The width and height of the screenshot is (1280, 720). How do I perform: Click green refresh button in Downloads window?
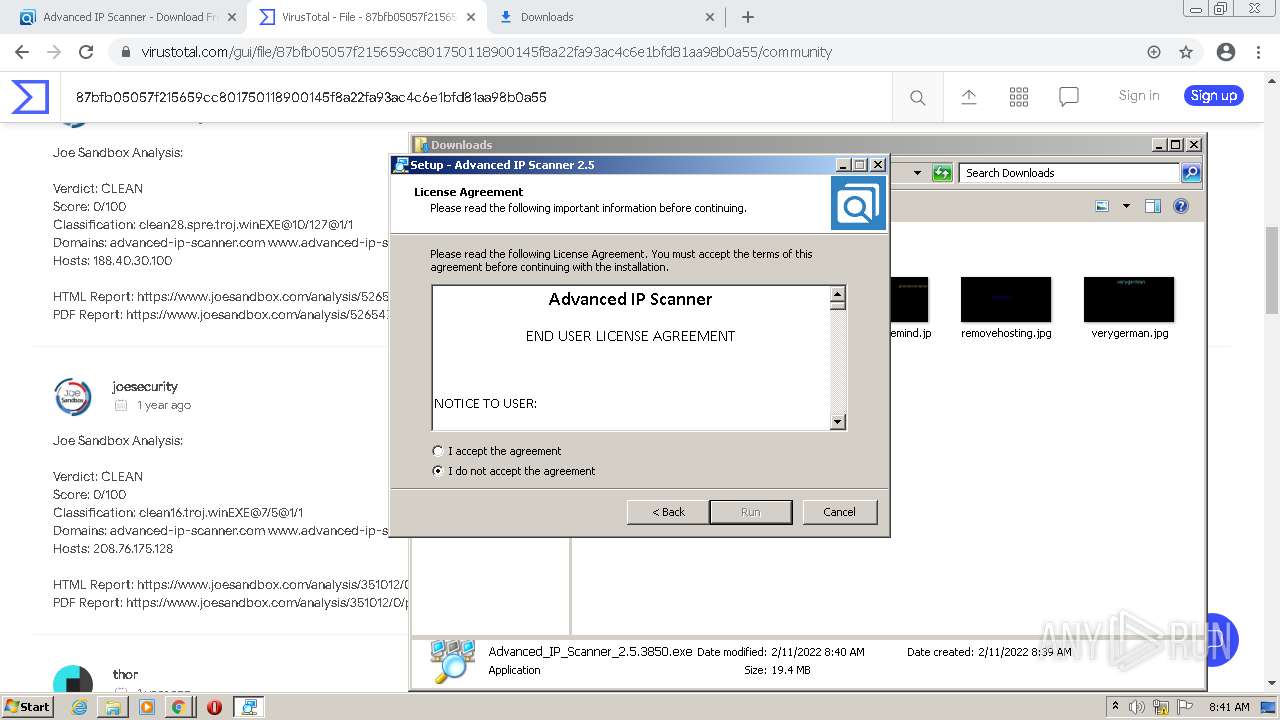[x=941, y=173]
